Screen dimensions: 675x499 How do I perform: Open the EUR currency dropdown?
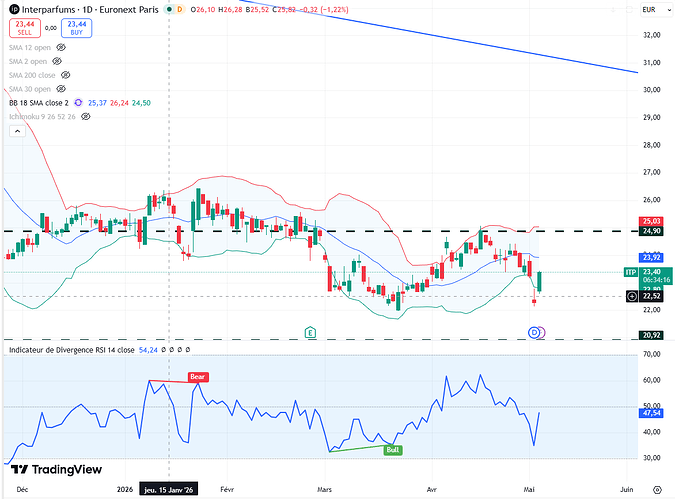click(x=655, y=9)
